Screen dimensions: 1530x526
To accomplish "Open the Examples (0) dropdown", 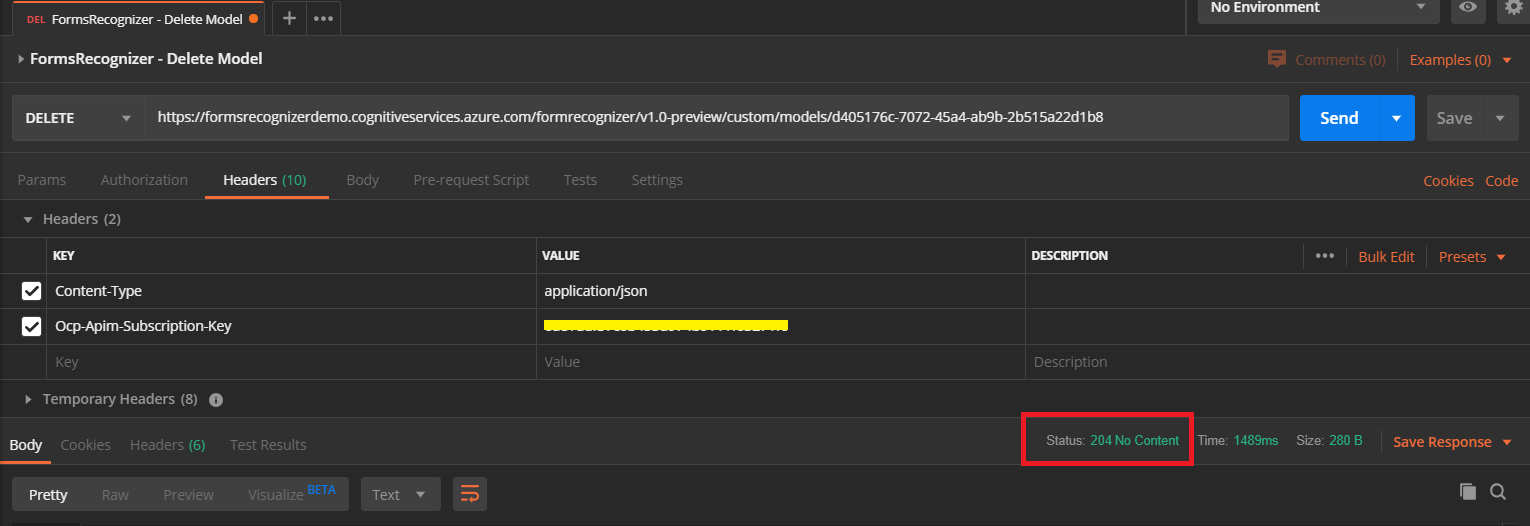I will point(1460,60).
